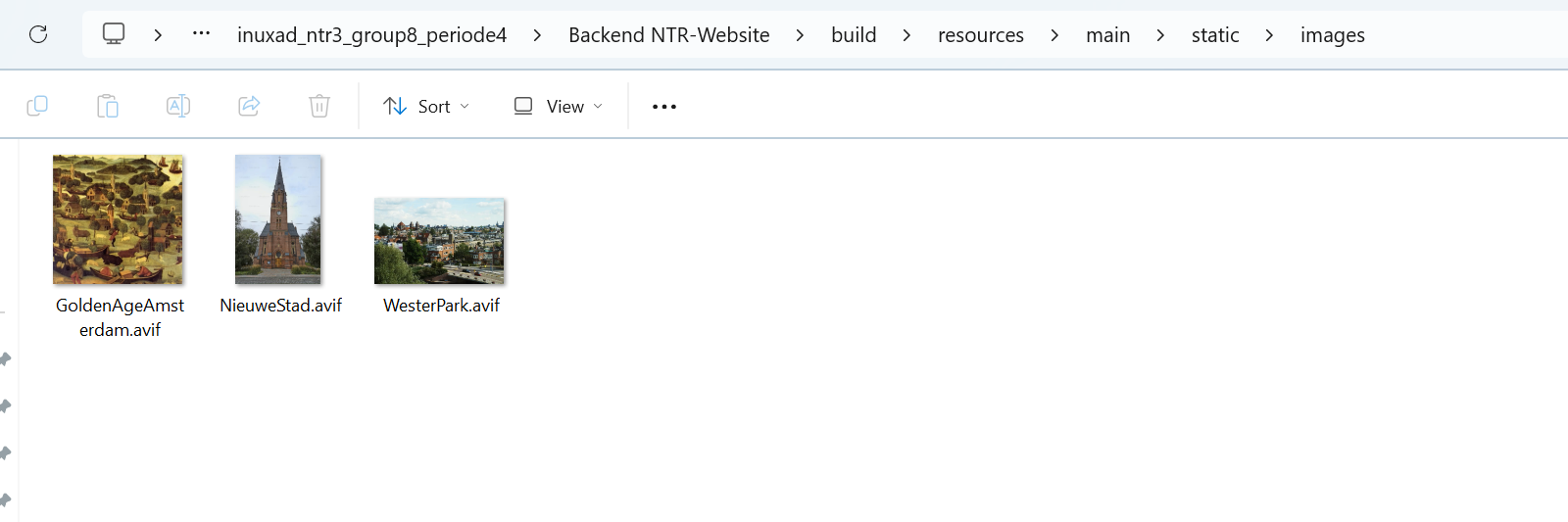This screenshot has height=522, width=1568.
Task: Show hidden breadcrumb path folders ellipsis
Action: click(201, 34)
